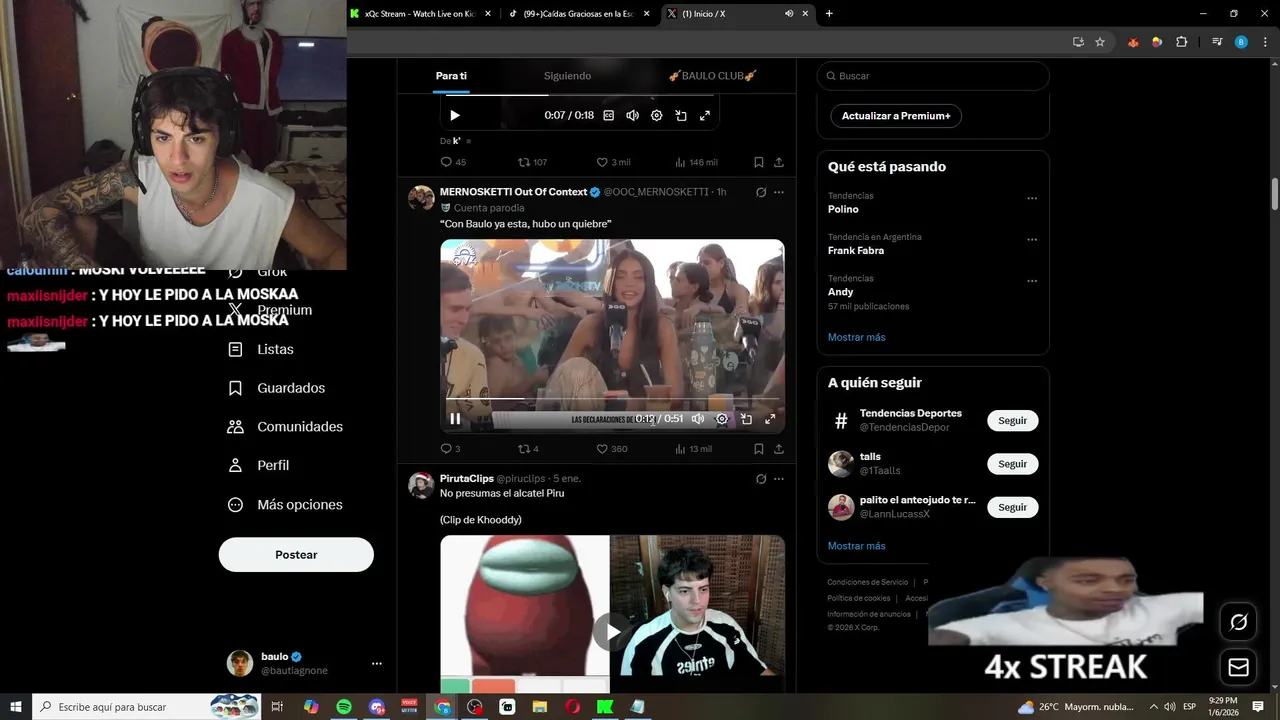1280x720 pixels.
Task: Switch to Siguiendo tab
Action: coord(567,76)
